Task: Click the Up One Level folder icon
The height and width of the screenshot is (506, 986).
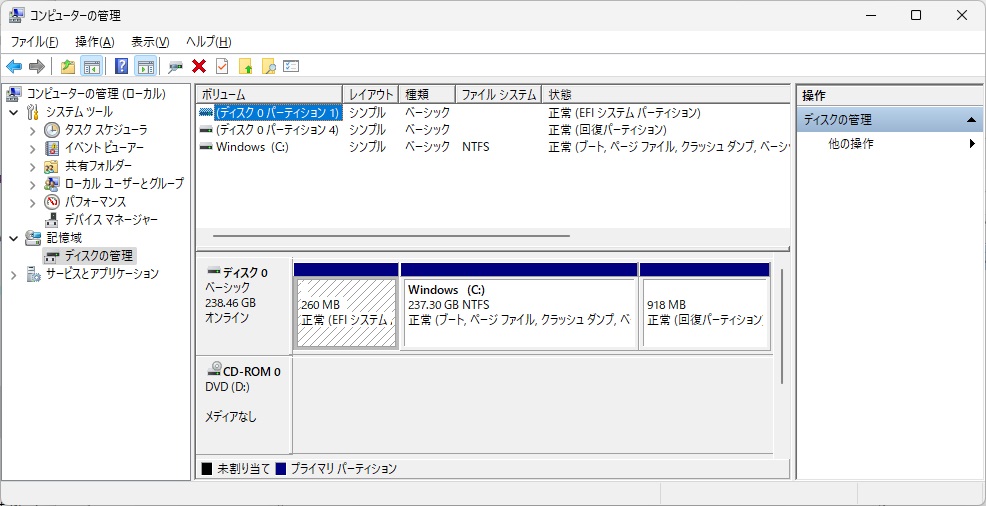Action: coord(67,66)
